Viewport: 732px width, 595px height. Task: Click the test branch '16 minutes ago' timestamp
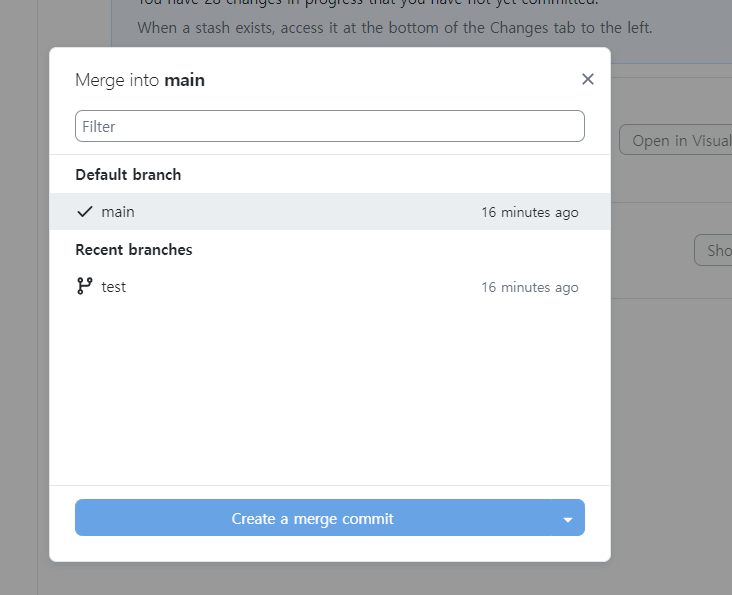coord(530,287)
